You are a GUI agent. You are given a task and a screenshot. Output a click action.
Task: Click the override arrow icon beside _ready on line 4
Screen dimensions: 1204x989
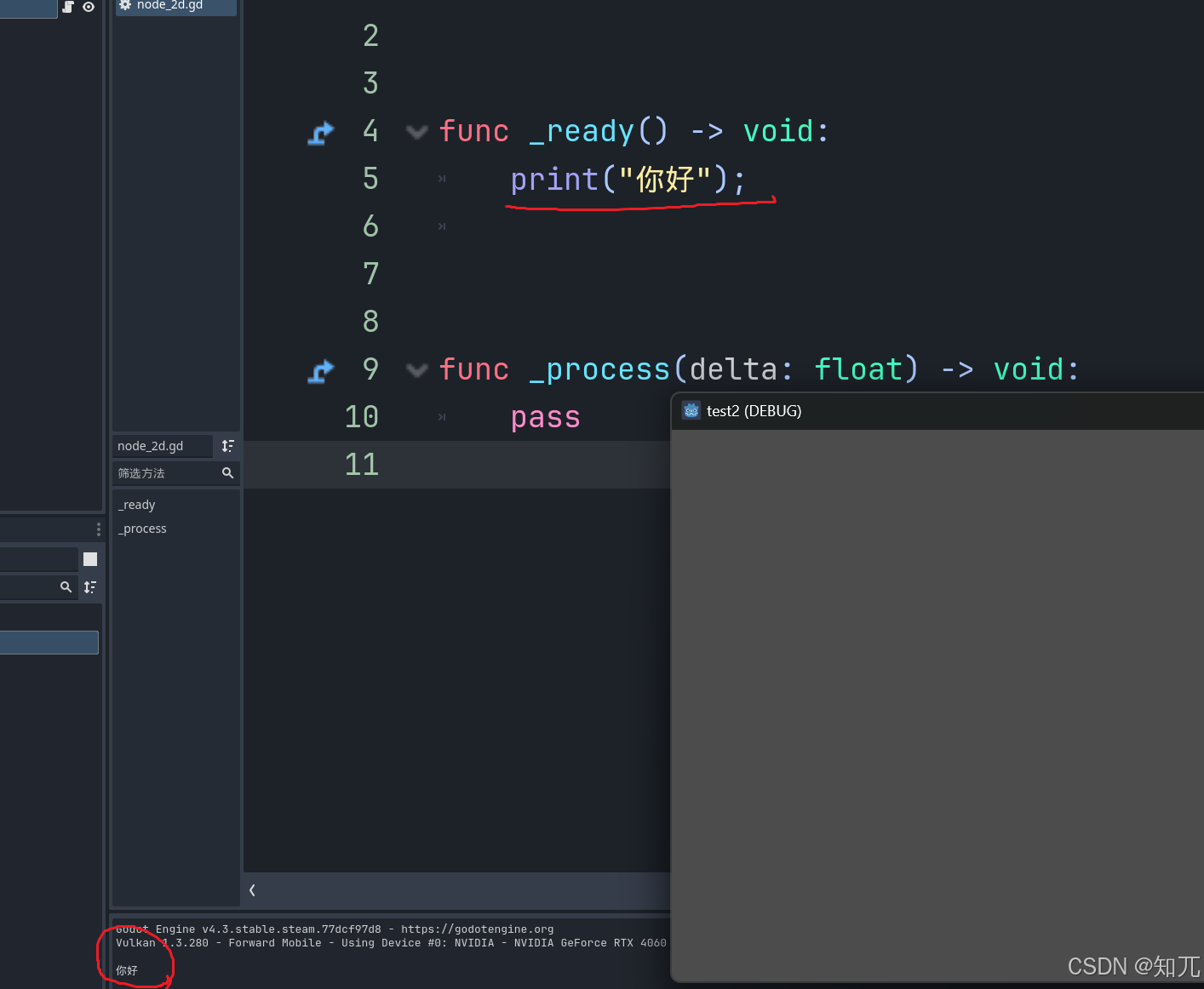pyautogui.click(x=321, y=133)
